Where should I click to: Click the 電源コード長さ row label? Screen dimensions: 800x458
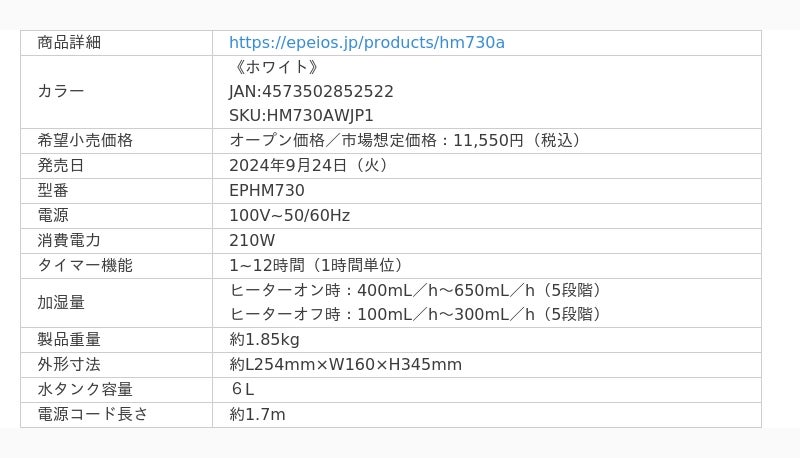93,414
